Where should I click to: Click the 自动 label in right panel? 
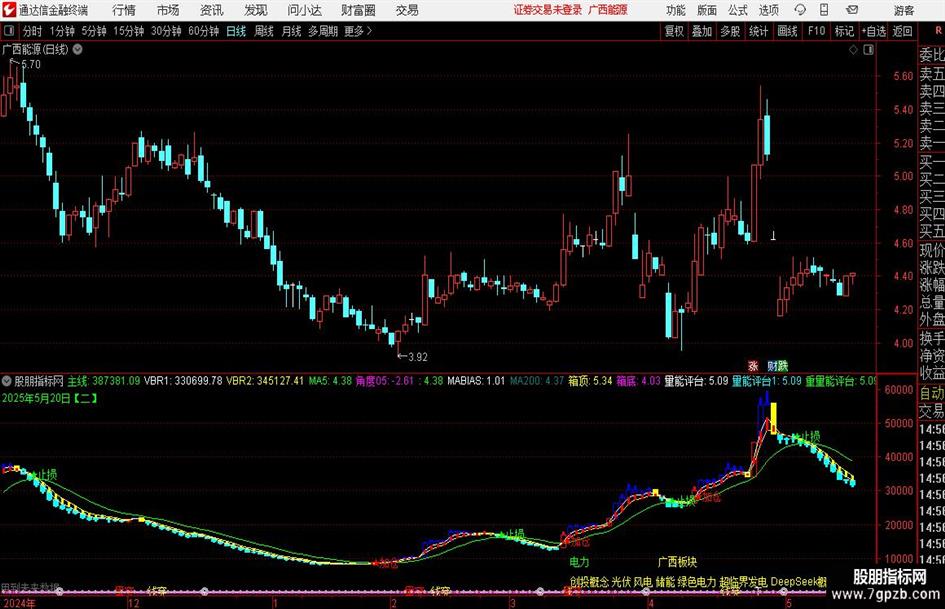pyautogui.click(x=932, y=393)
